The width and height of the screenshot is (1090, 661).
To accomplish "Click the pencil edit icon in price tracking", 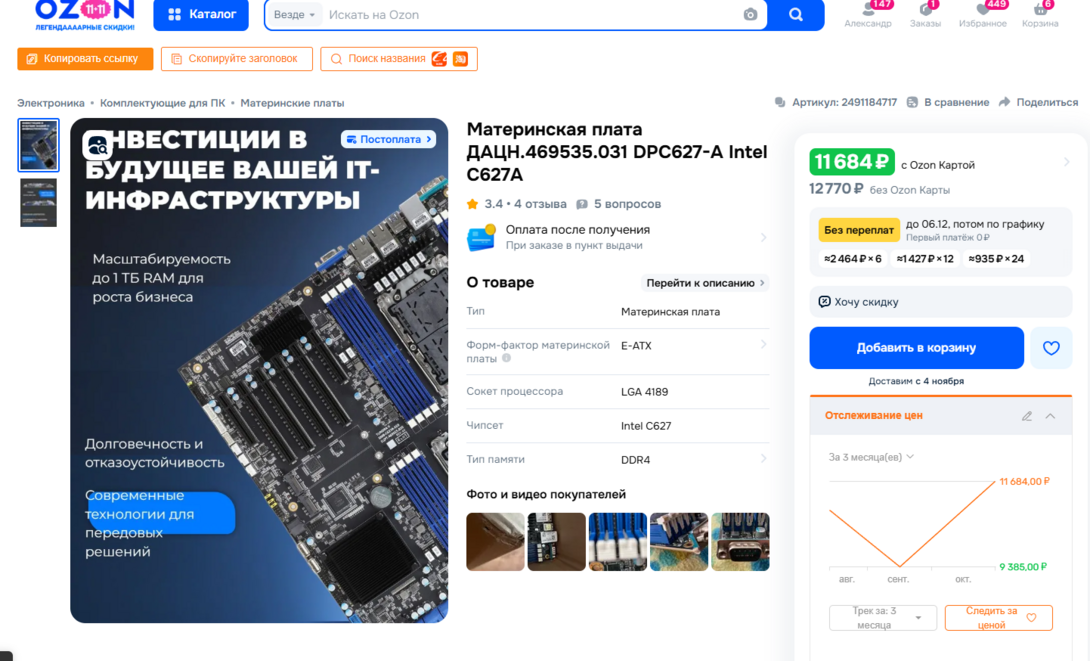I will coord(1027,416).
